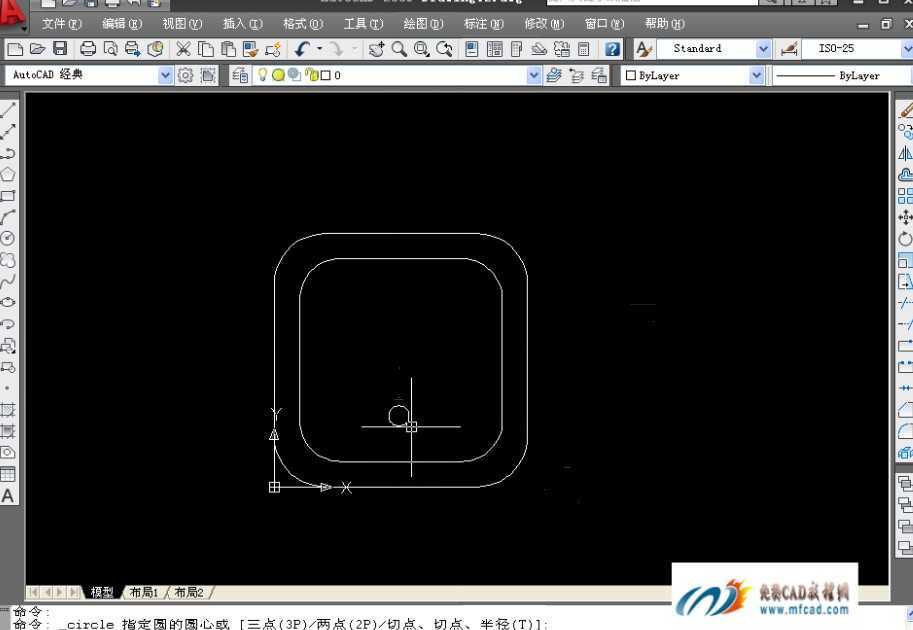Image resolution: width=913 pixels, height=630 pixels.
Task: Open the 编辑 menu
Action: [x=122, y=24]
